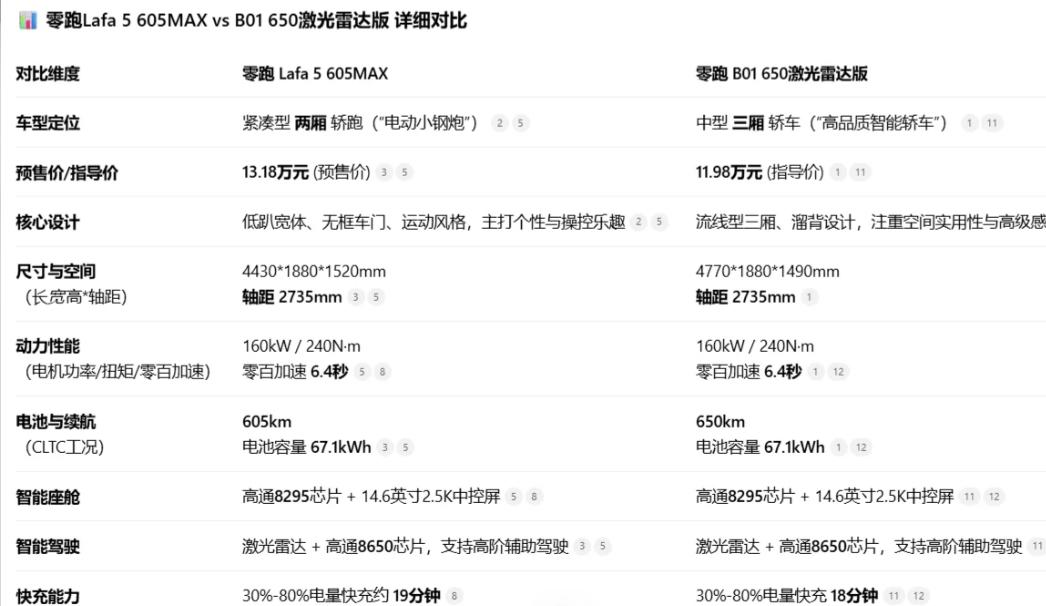Click the "4770*1880*1490mm" dimension text

[768, 272]
